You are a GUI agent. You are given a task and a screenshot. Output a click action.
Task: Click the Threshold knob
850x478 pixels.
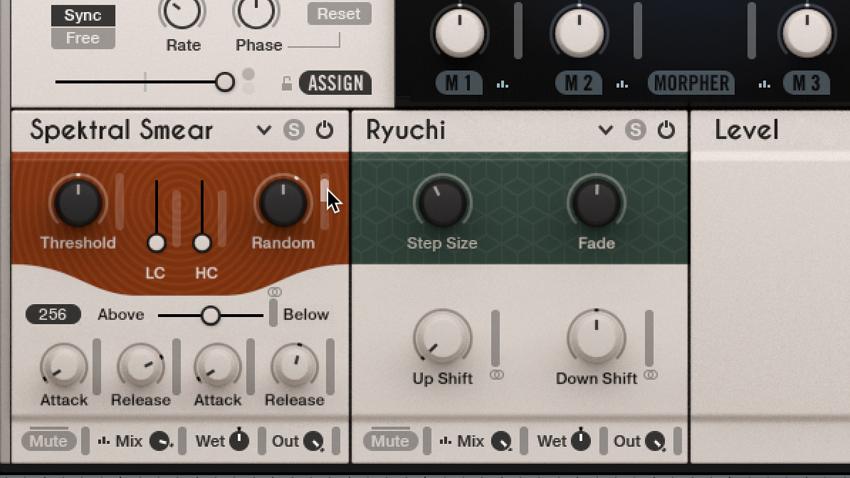78,203
